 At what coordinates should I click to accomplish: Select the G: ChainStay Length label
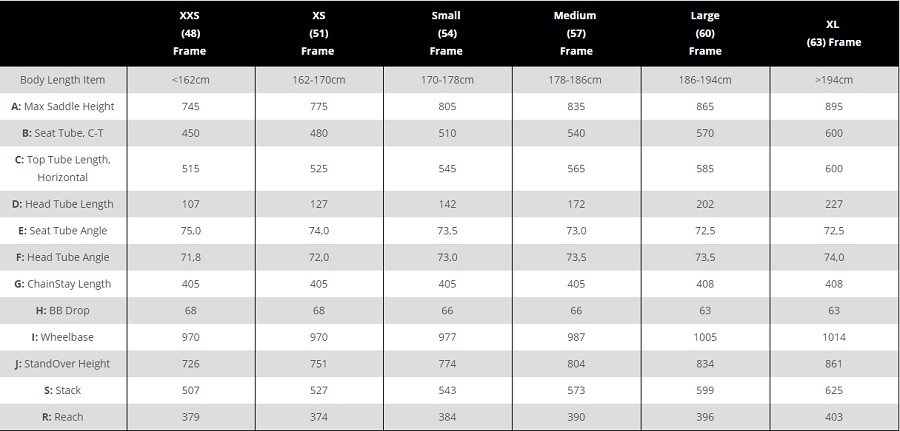63,284
